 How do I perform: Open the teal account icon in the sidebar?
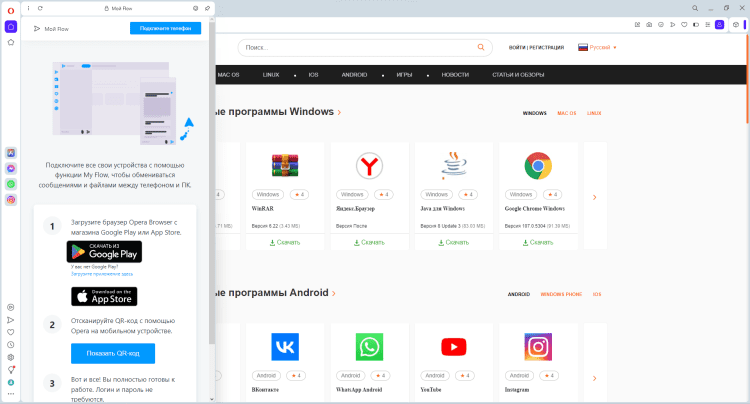pyautogui.click(x=11, y=382)
